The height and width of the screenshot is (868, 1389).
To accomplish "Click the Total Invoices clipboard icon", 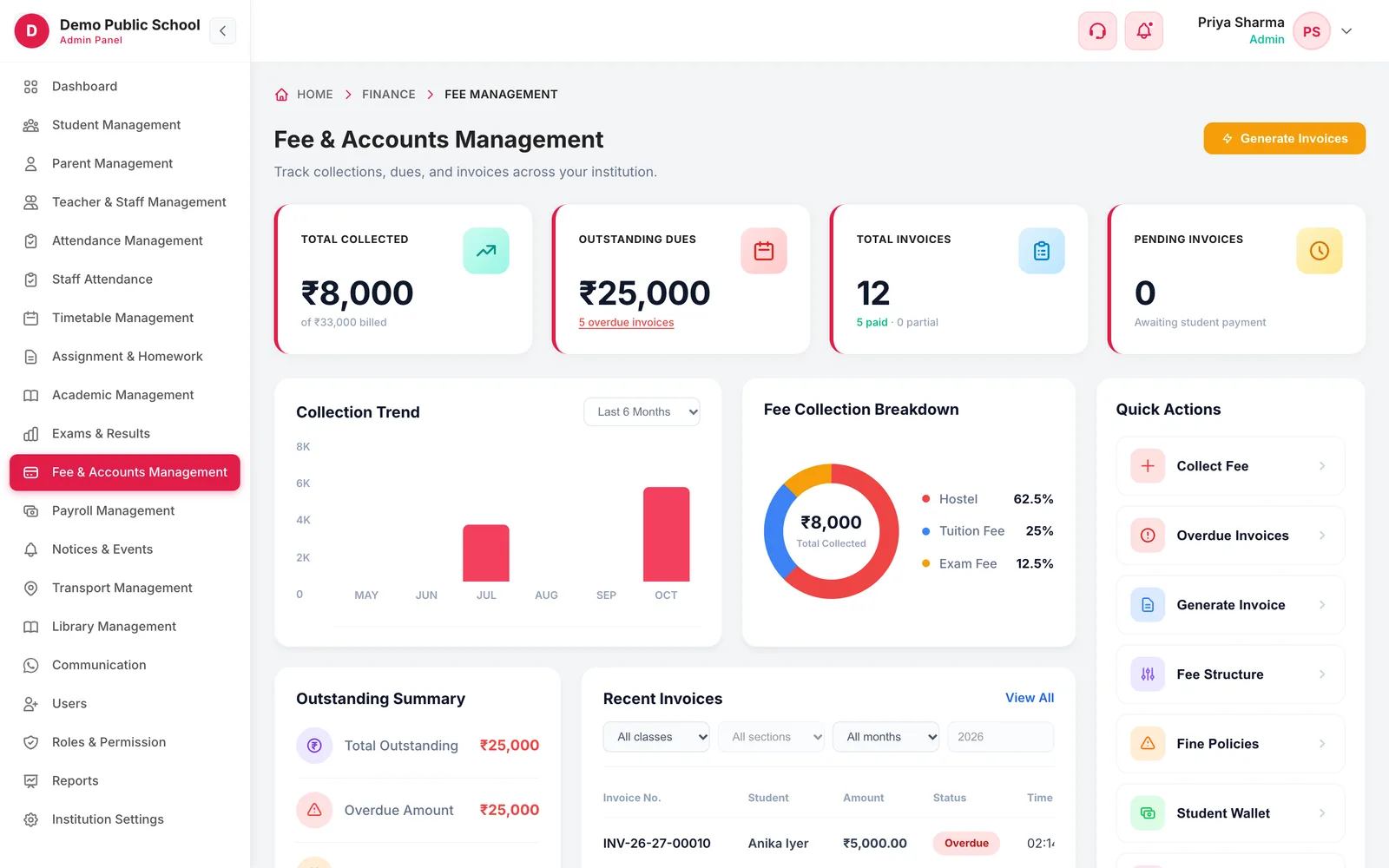I will pos(1042,251).
